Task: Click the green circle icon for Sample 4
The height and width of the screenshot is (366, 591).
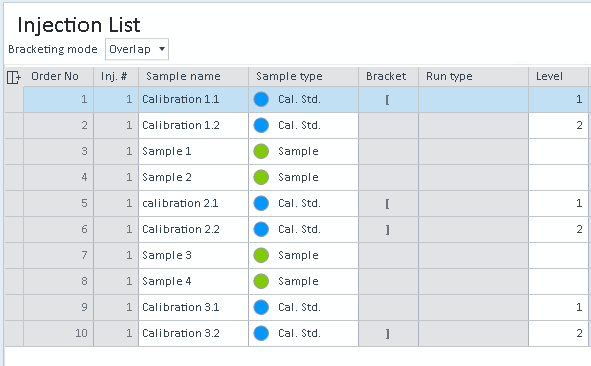Action: tap(261, 282)
